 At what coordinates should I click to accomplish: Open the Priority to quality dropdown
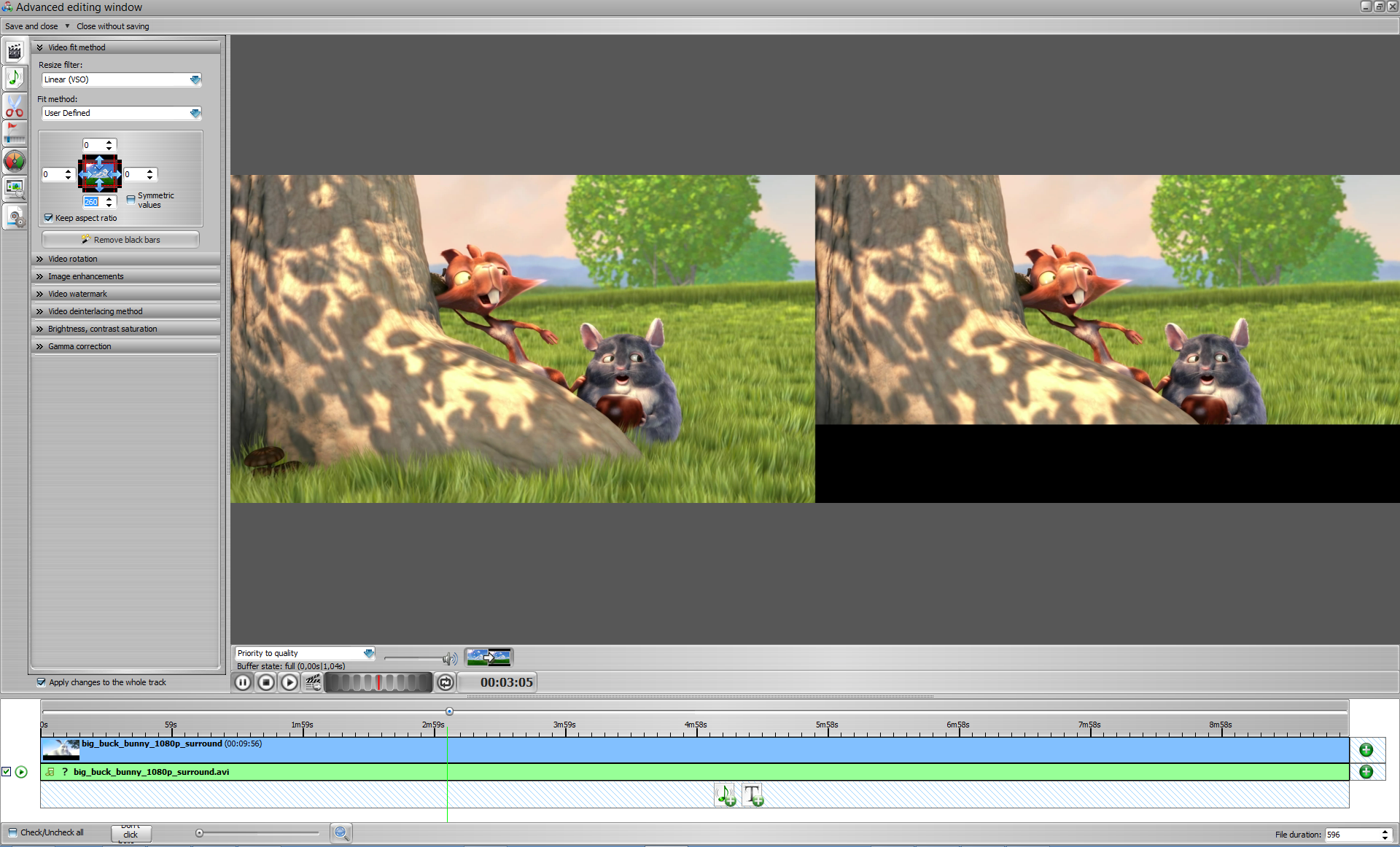[x=305, y=653]
